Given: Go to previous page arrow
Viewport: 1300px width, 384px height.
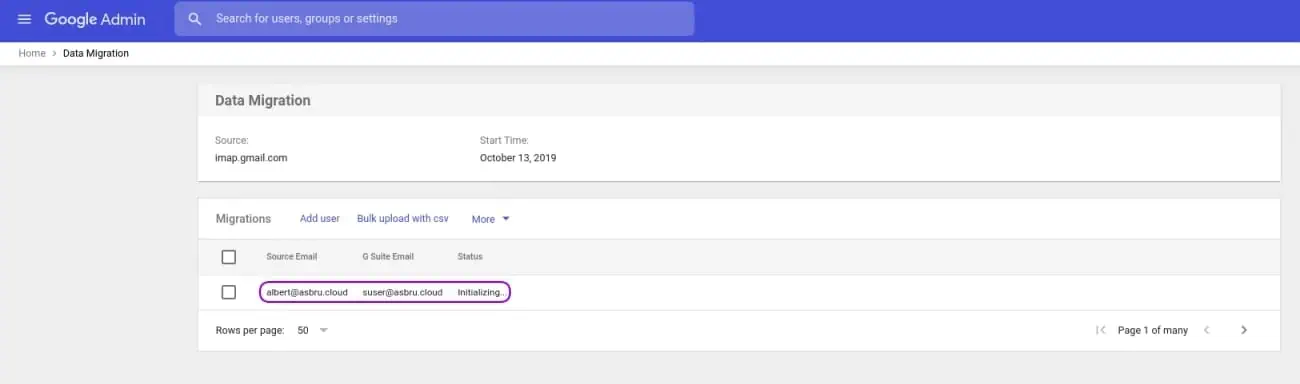Looking at the screenshot, I should (1207, 330).
